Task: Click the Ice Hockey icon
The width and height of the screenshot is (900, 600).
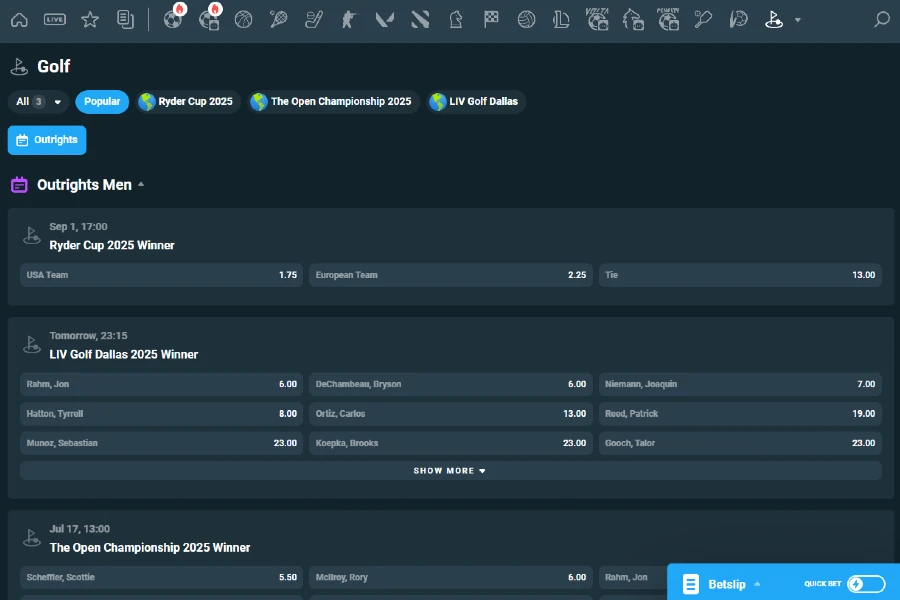Action: coord(314,18)
